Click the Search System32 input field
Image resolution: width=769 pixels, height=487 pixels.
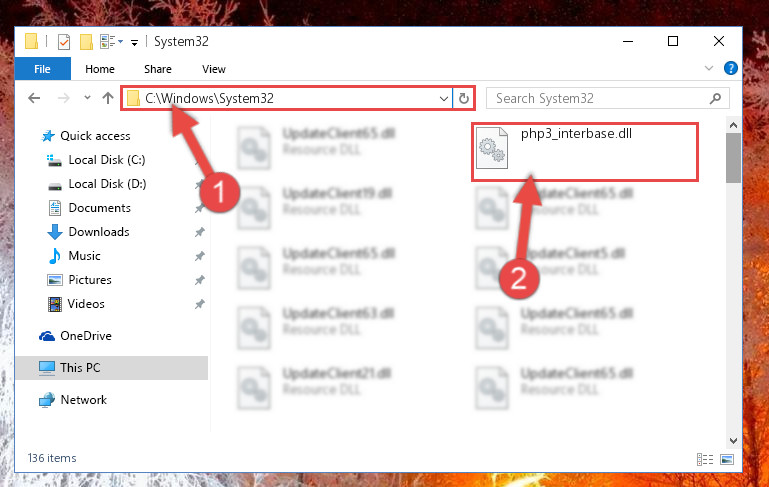(x=598, y=99)
